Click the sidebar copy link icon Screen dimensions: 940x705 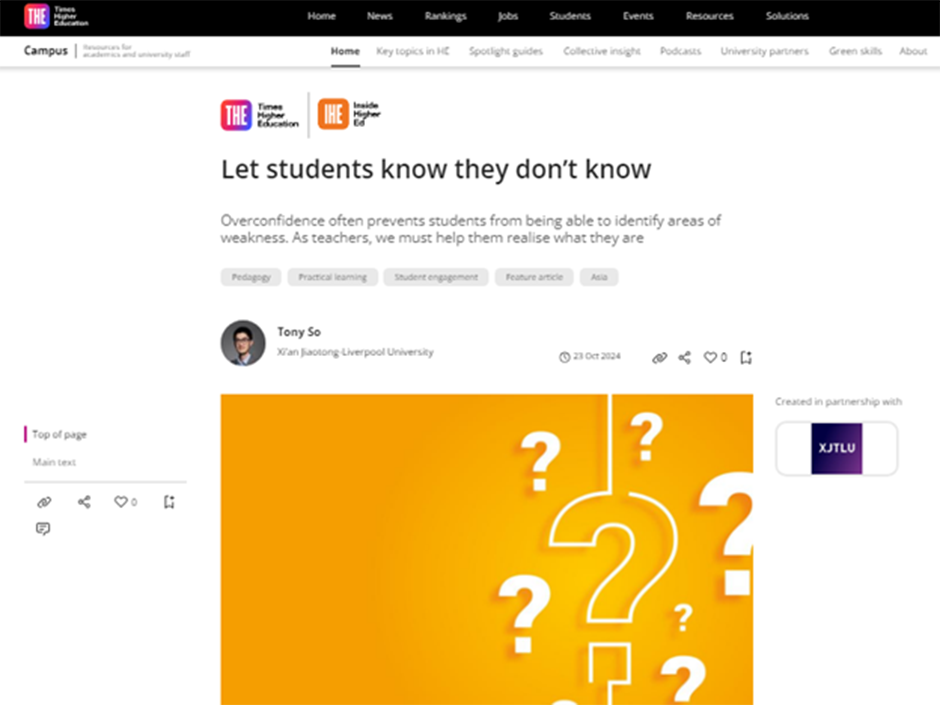[x=43, y=502]
